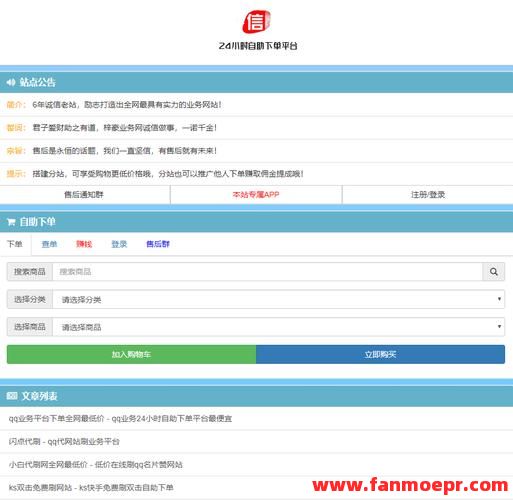Go to 注册/登录

428,195
